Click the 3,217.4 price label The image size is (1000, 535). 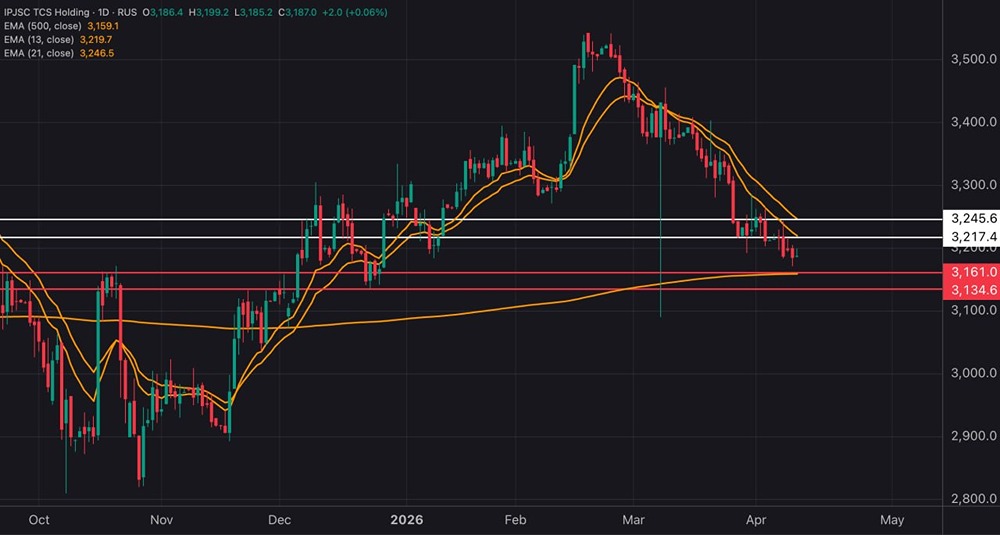click(973, 237)
